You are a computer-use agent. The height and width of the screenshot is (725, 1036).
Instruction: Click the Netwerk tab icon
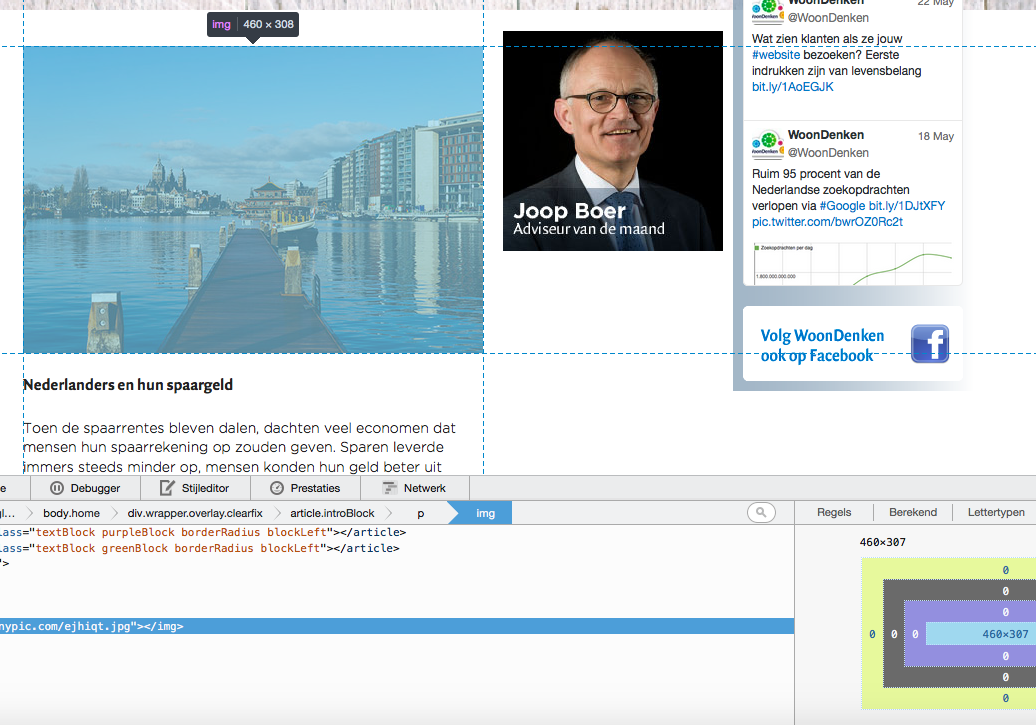tap(390, 488)
